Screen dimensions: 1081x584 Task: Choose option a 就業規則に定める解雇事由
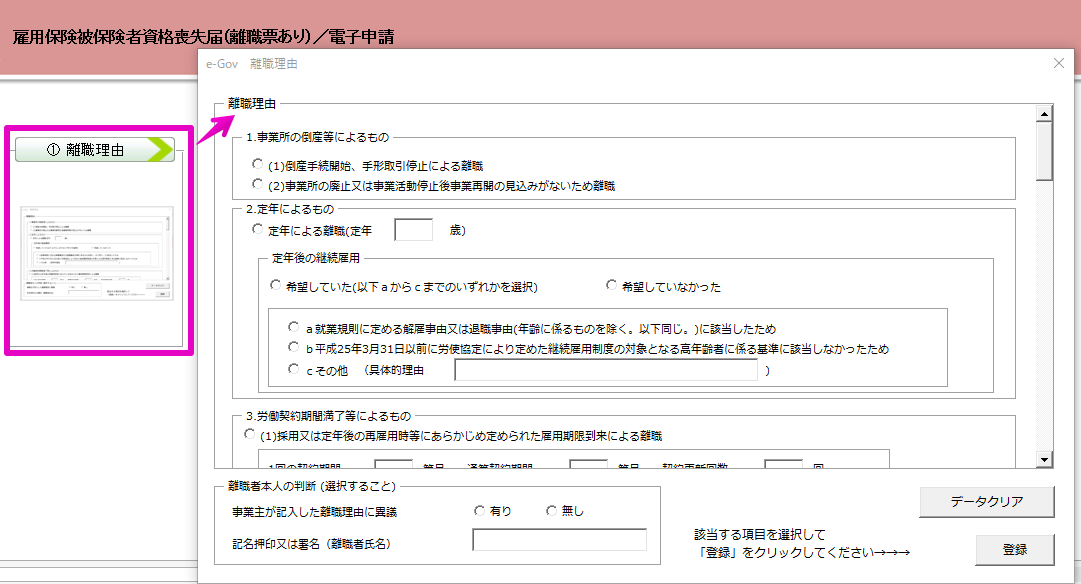(294, 328)
